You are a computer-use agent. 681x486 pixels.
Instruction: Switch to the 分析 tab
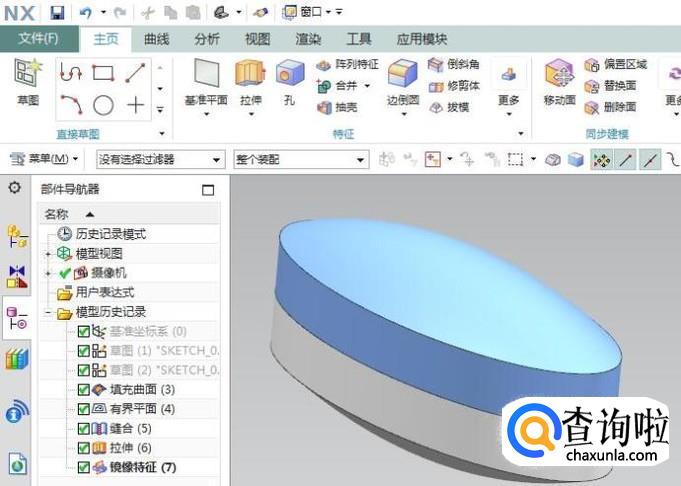point(207,39)
